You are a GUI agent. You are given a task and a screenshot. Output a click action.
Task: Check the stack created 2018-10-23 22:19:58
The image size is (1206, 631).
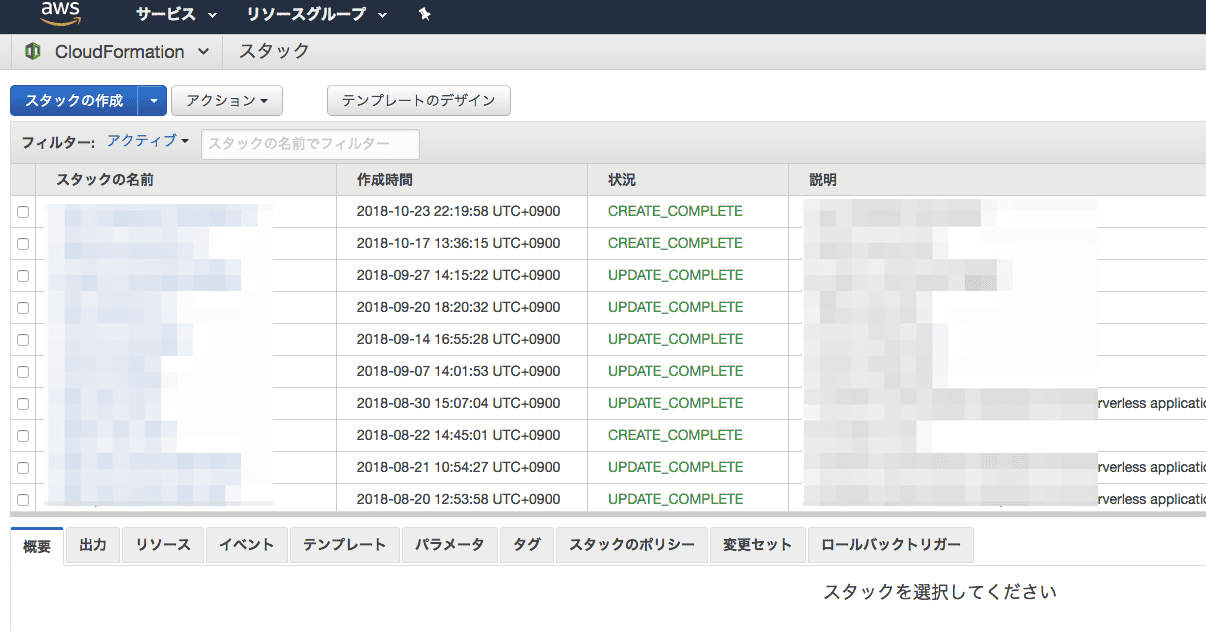pos(23,212)
